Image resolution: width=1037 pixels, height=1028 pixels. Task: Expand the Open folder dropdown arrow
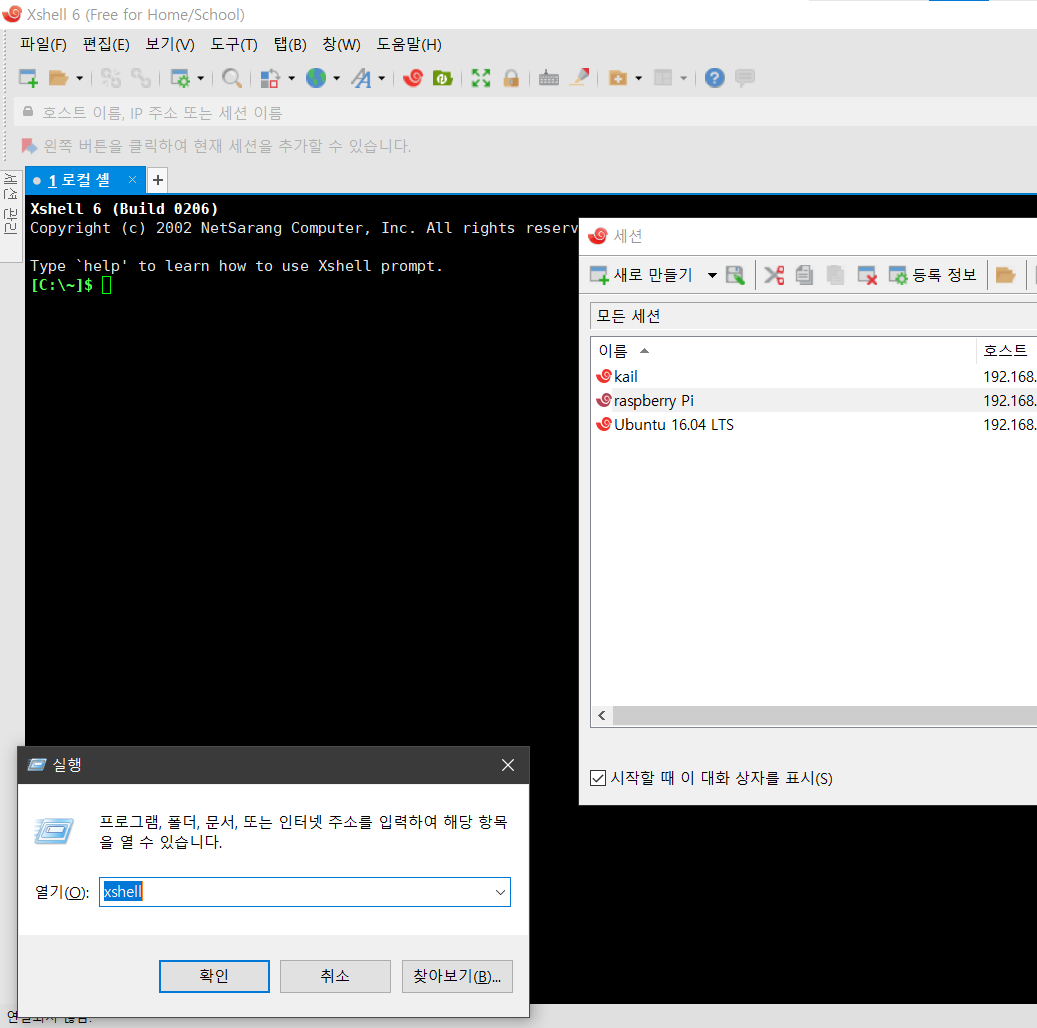(x=79, y=78)
